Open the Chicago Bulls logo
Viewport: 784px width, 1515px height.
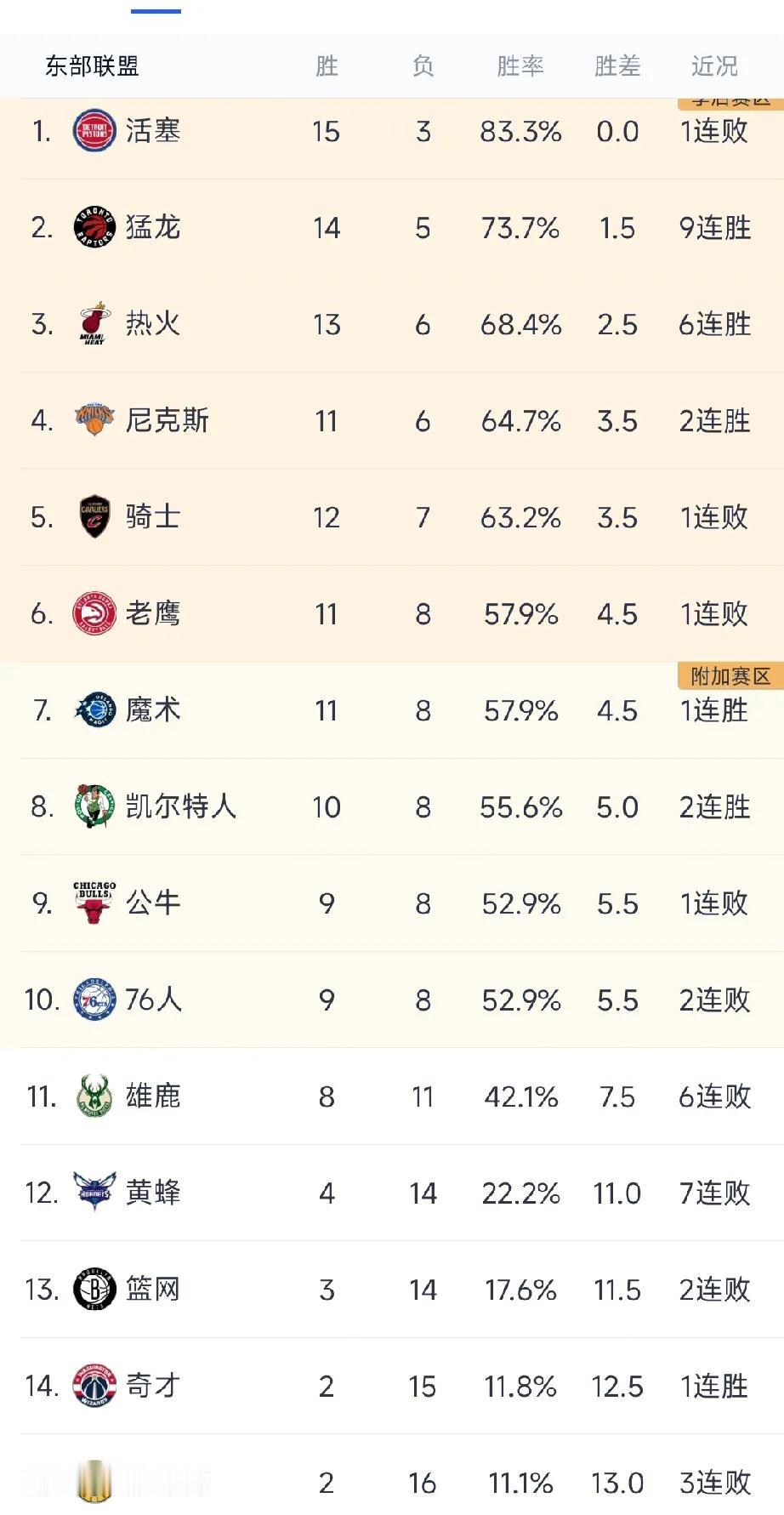tap(94, 903)
